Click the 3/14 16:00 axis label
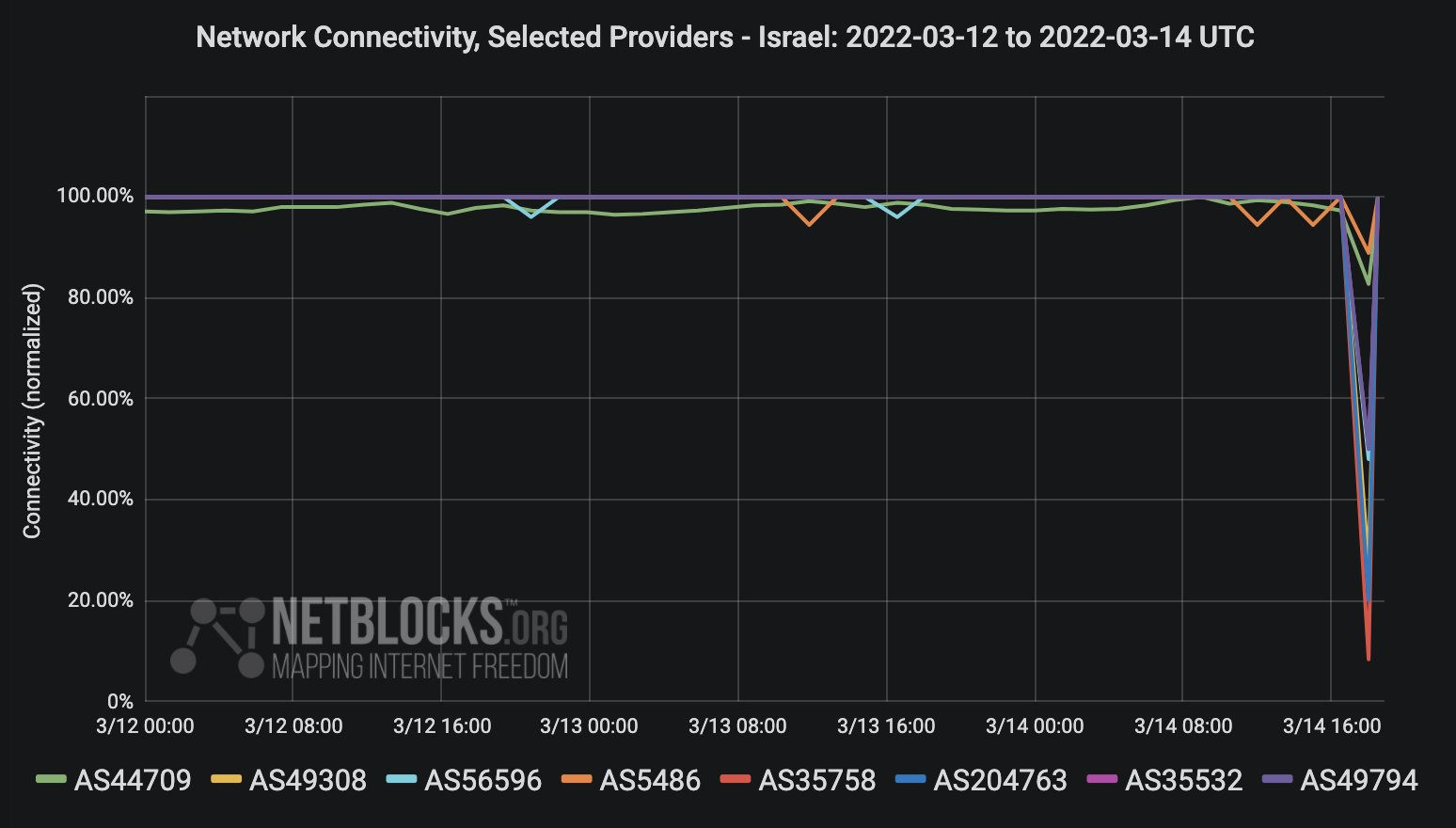Screen dimensions: 1456x828 (1332, 725)
